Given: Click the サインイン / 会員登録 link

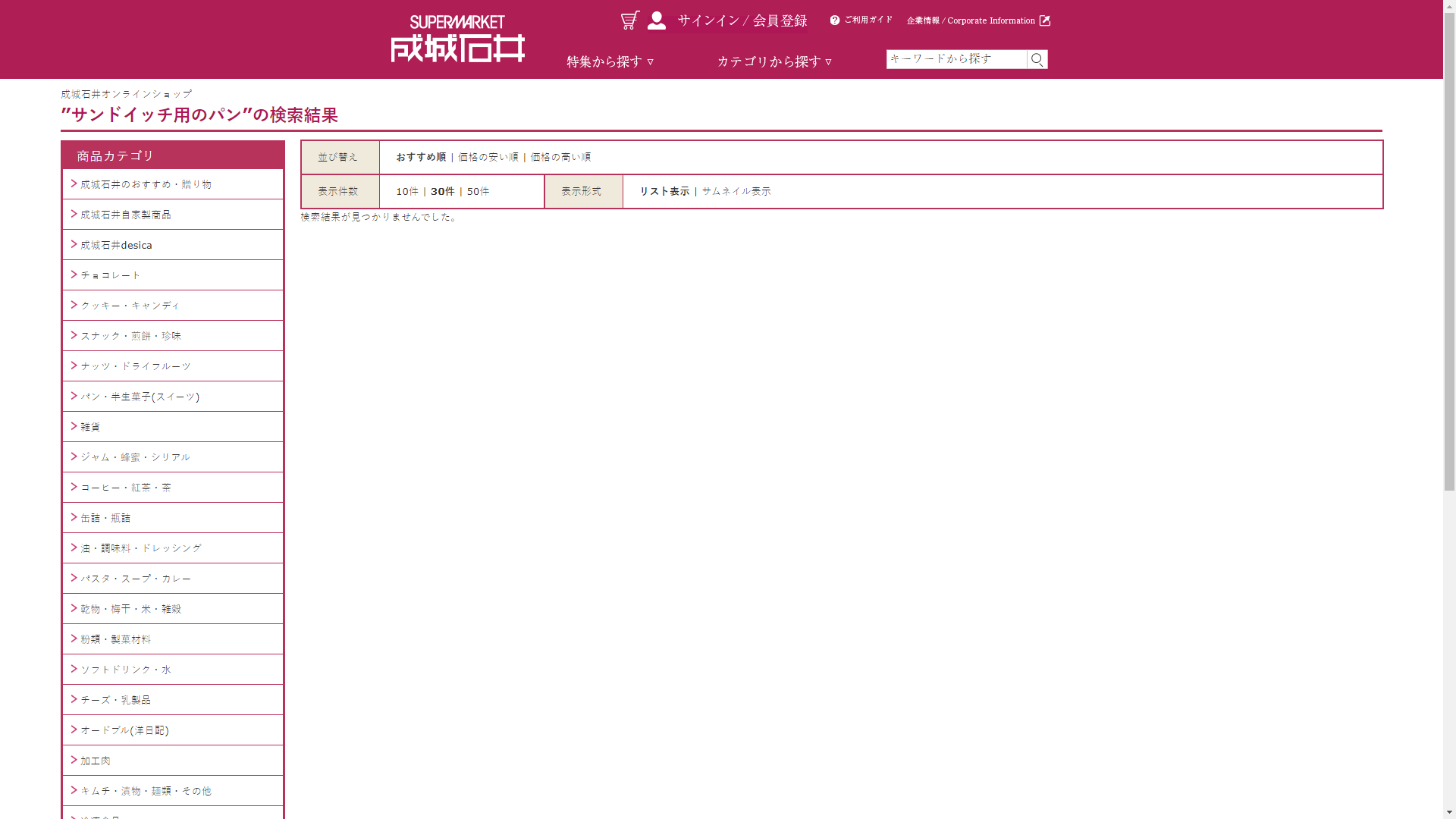Looking at the screenshot, I should click(742, 20).
